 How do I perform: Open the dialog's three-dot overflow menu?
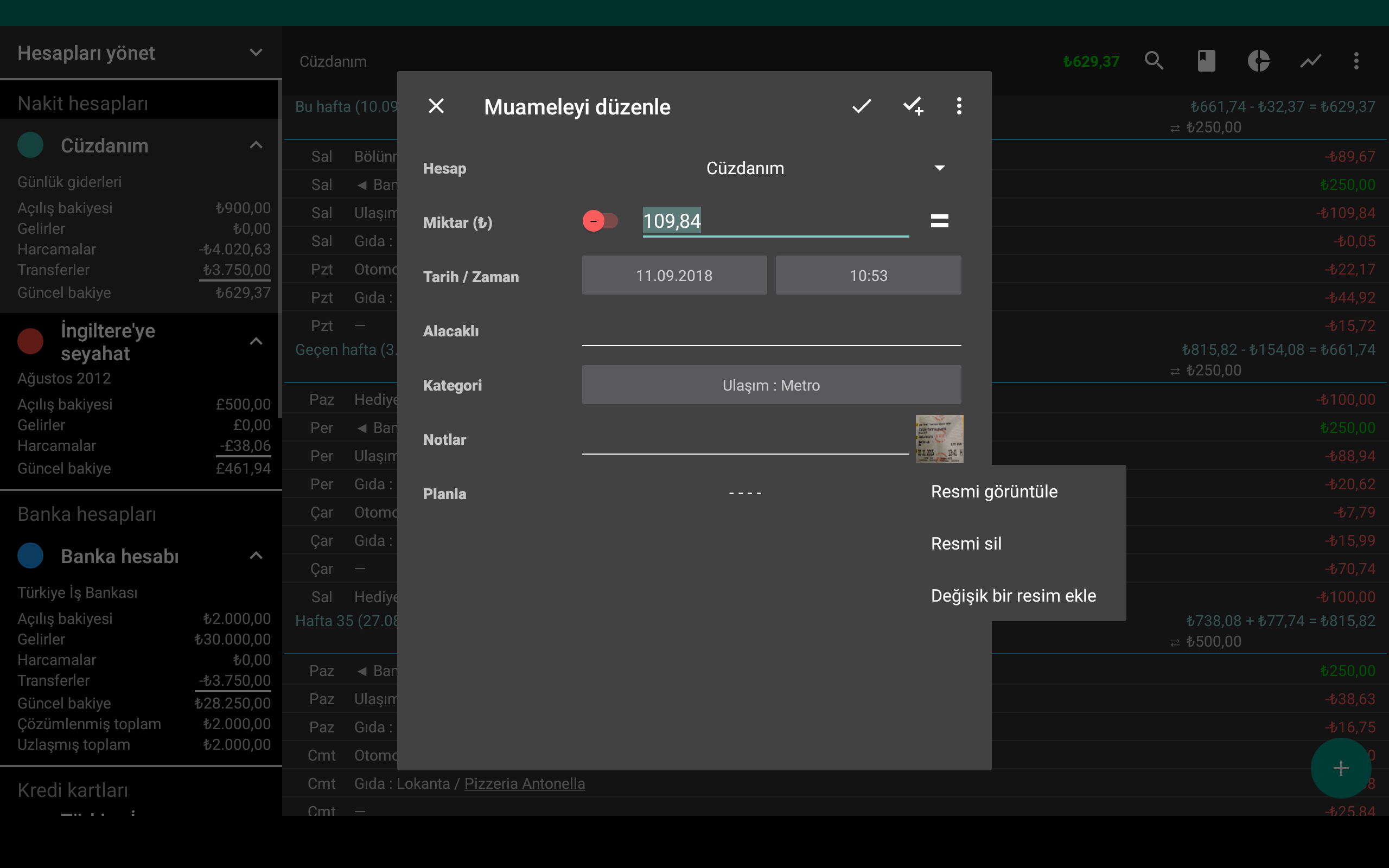(x=959, y=106)
